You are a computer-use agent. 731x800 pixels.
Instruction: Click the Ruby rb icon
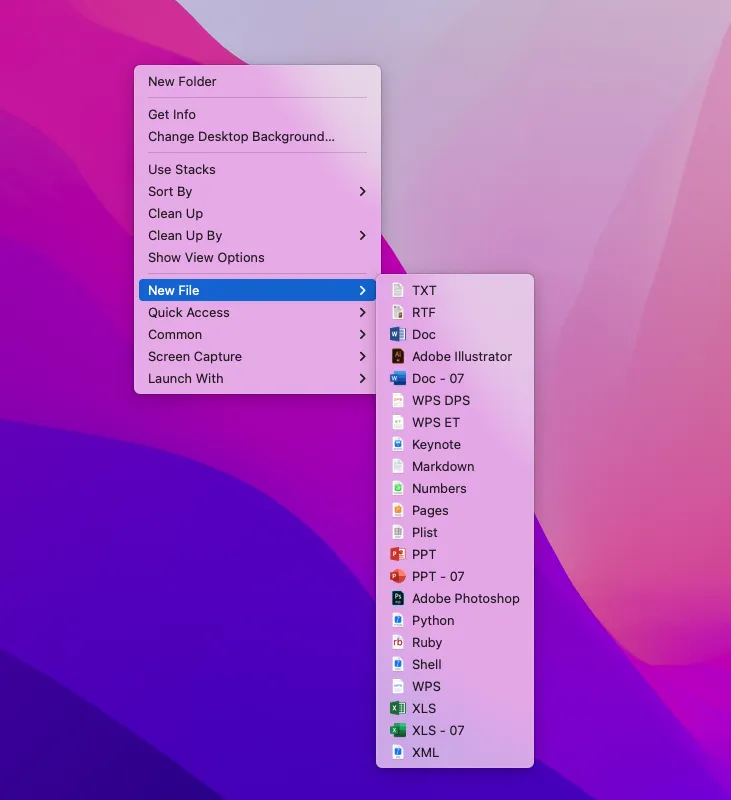coord(398,642)
